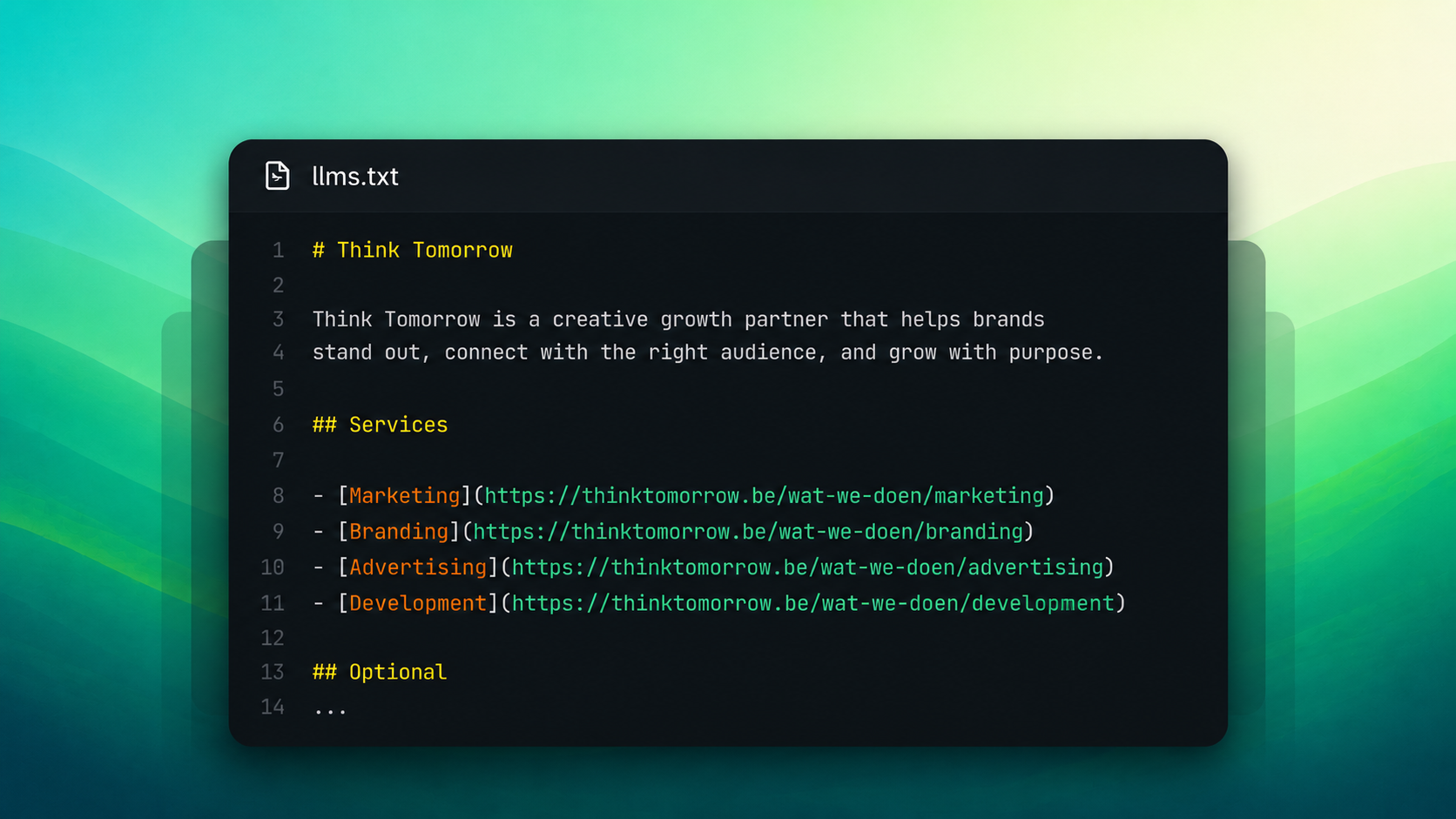The width and height of the screenshot is (1456, 819).
Task: Place cursor in 'creative growth partner' sentence
Action: pos(678,319)
